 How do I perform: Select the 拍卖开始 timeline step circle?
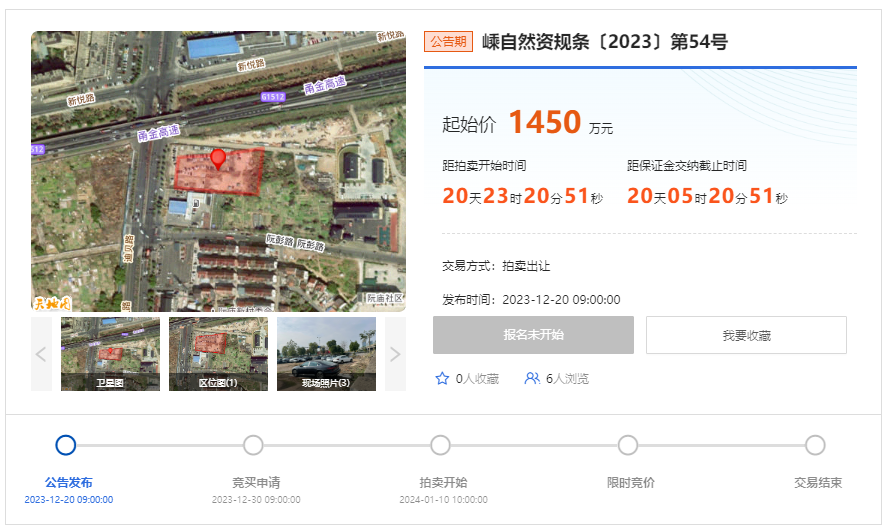(x=440, y=445)
